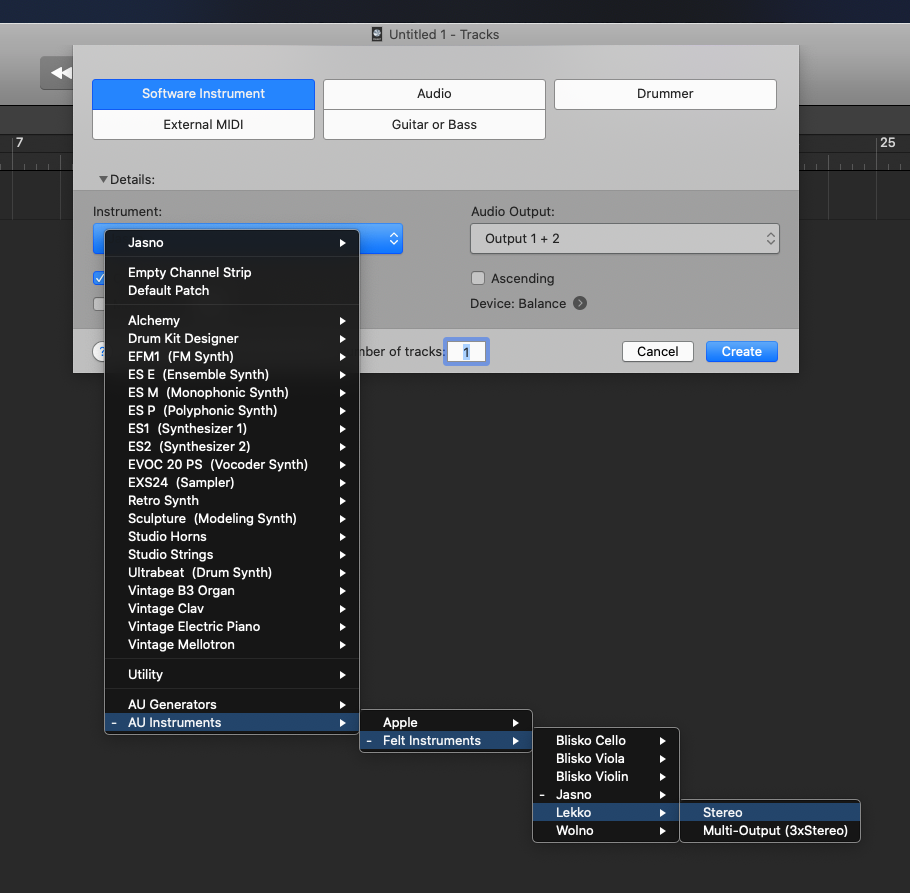Open the ES E (Ensemble Synth) submenu
Image resolution: width=910 pixels, height=893 pixels.
click(x=232, y=374)
